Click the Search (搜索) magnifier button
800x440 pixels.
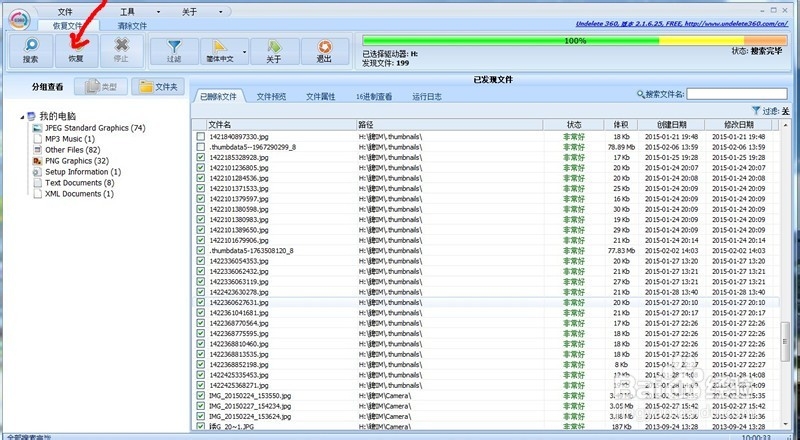click(31, 51)
